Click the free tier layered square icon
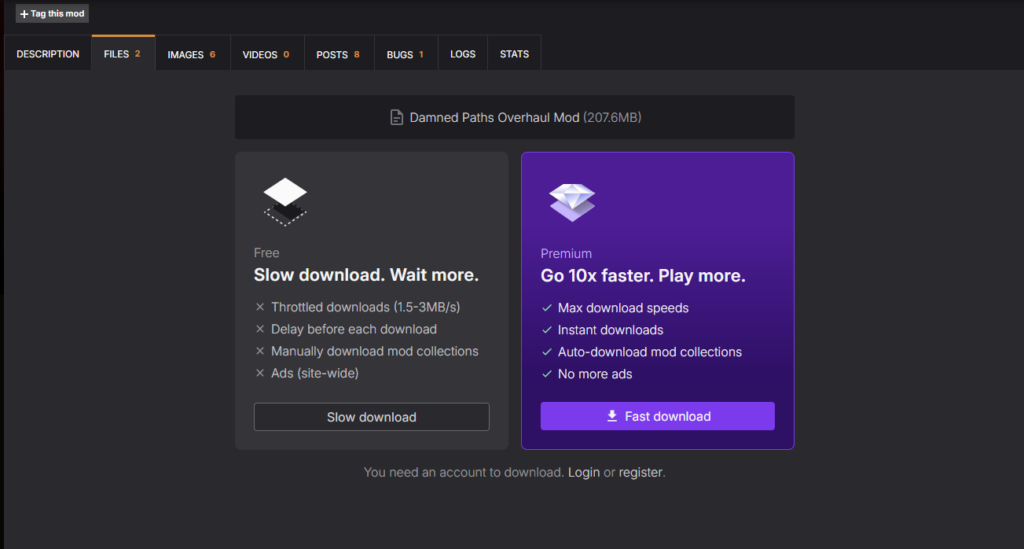Image resolution: width=1024 pixels, height=549 pixels. click(285, 200)
